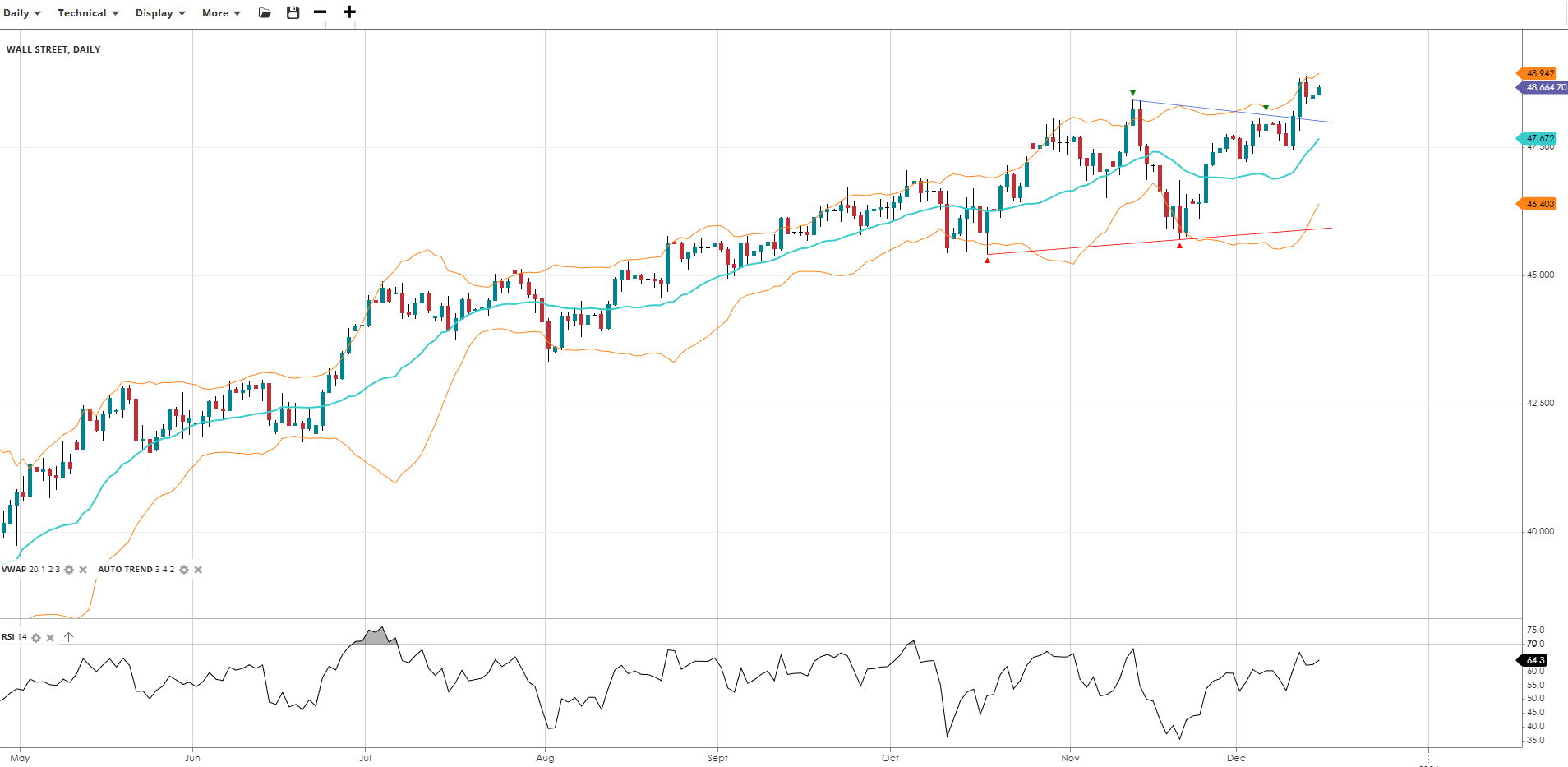
Task: Click the orange 46,403 lower band label
Action: [x=1538, y=204]
